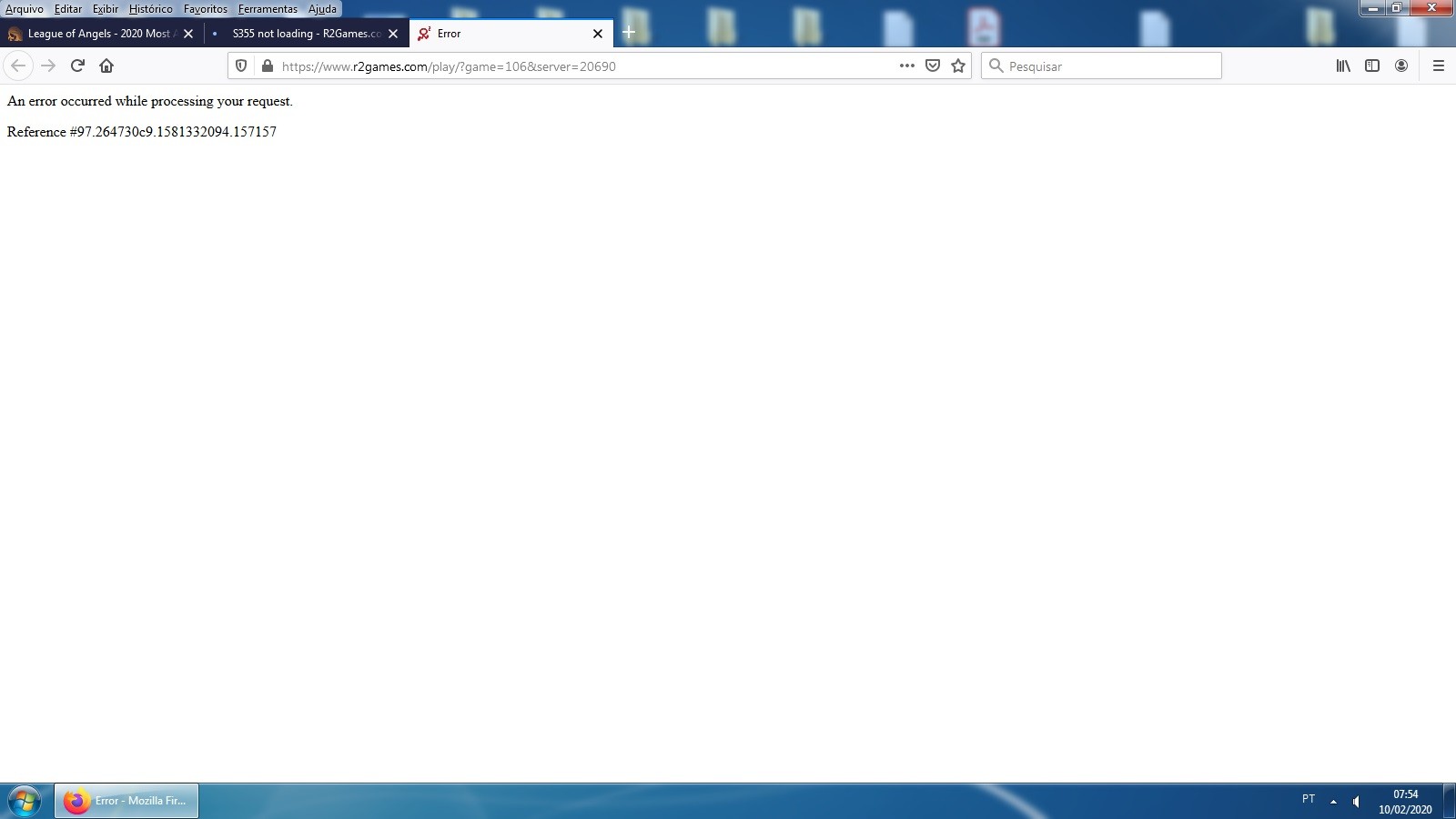This screenshot has height=819, width=1456.
Task: Click the Windows Start button
Action: click(x=25, y=801)
